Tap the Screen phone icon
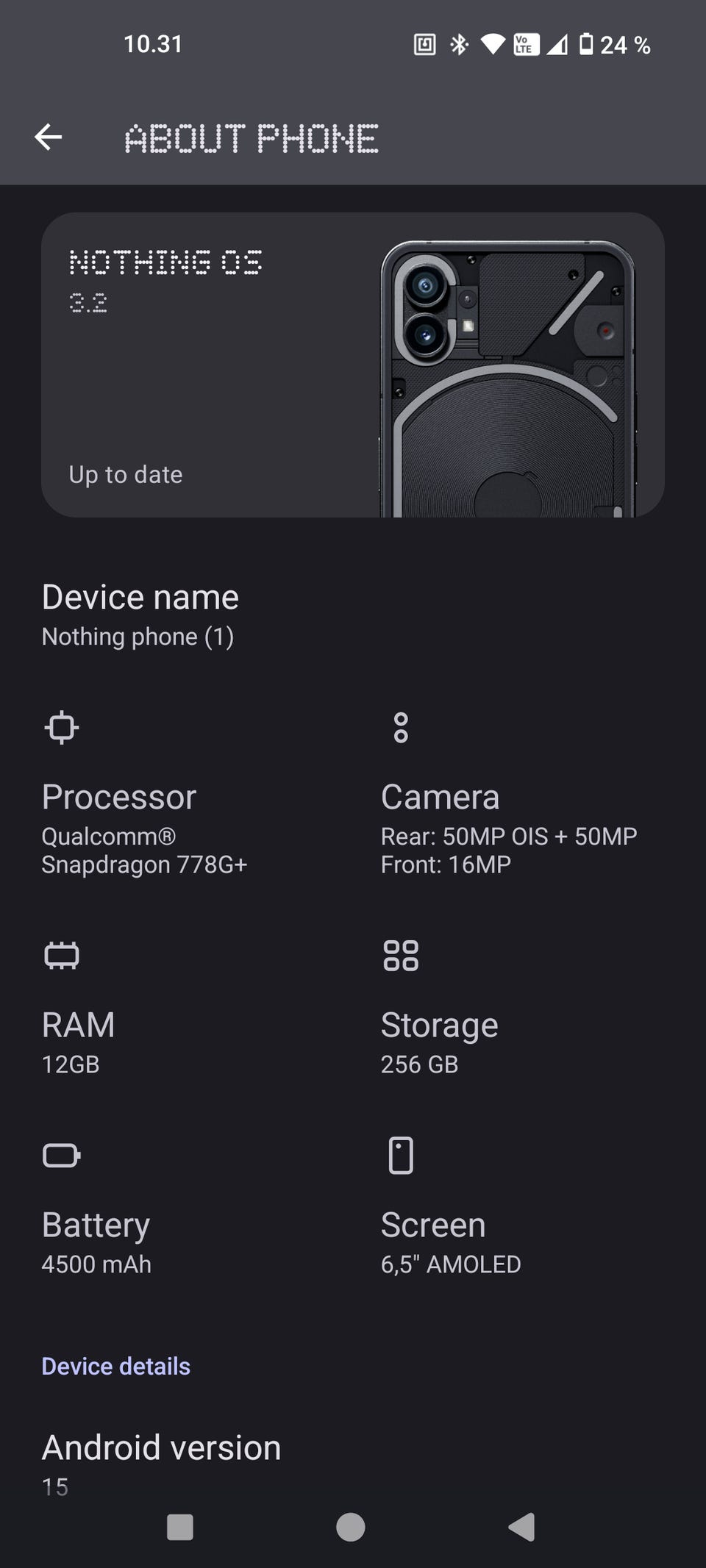Screen dimensions: 706x1568 401,1155
